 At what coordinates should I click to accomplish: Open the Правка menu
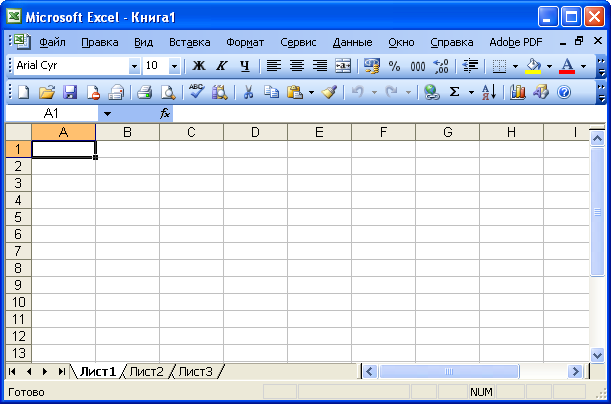click(x=100, y=42)
